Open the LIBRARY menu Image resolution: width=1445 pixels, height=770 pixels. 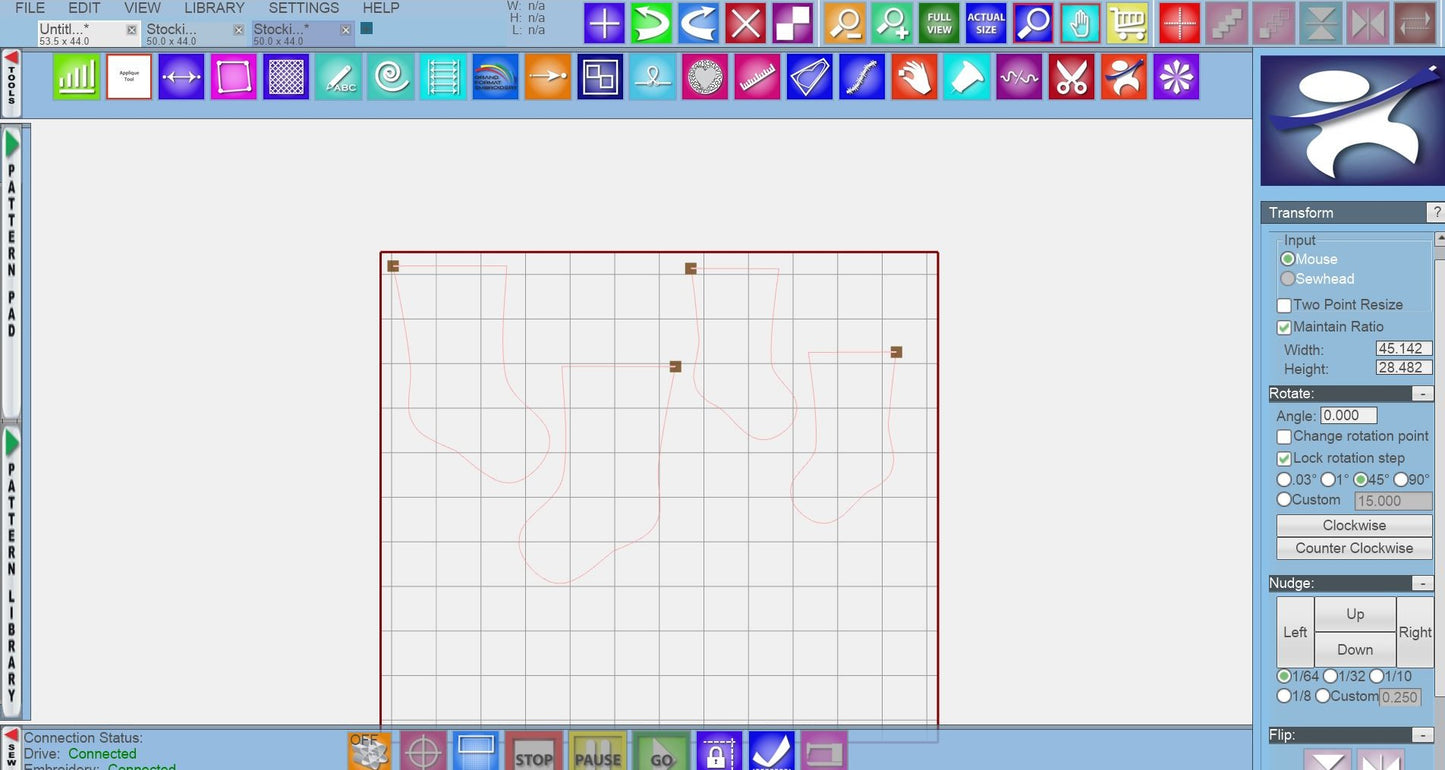tap(214, 8)
